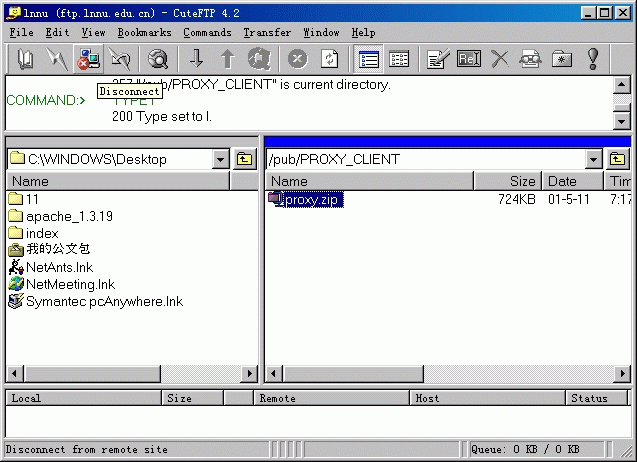Switch to details view icon
This screenshot has height=462, width=637.
pyautogui.click(x=399, y=59)
